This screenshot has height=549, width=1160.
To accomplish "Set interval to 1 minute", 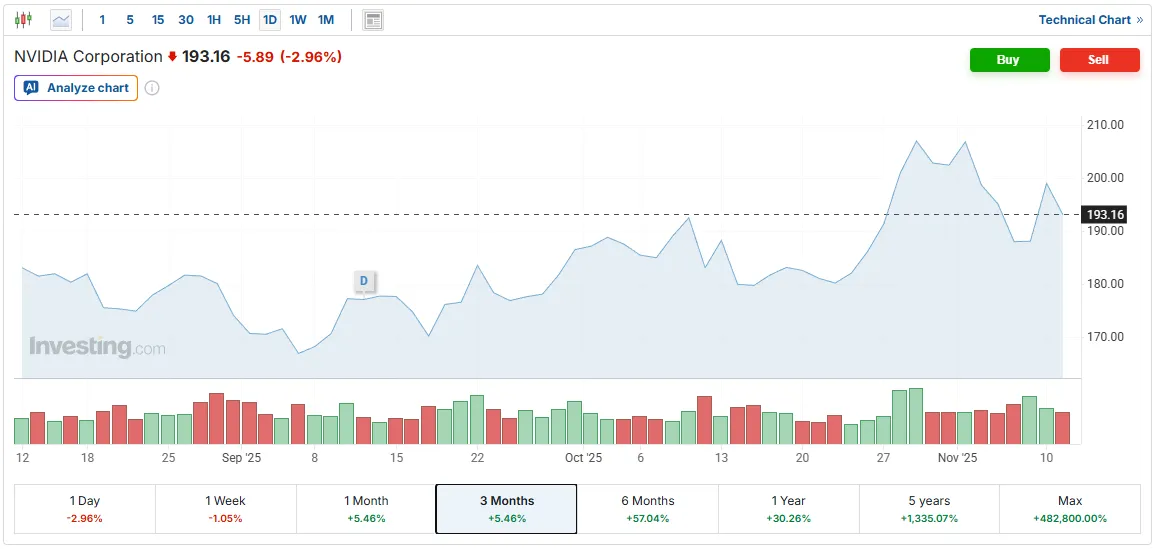I will (102, 20).
